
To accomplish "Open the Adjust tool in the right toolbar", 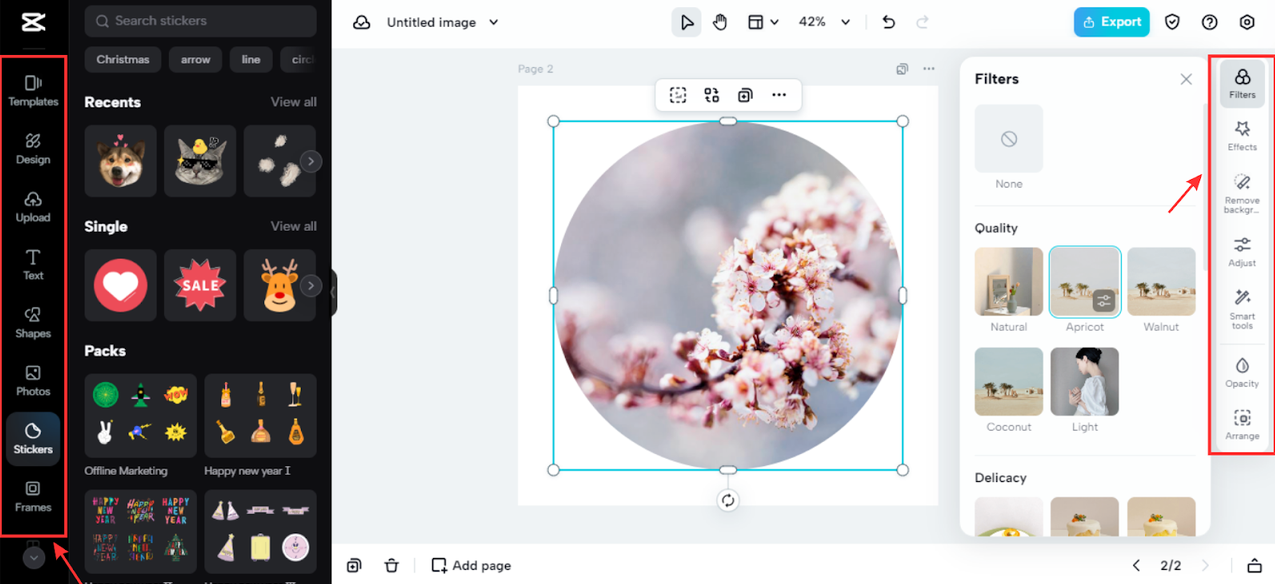I will [1242, 252].
